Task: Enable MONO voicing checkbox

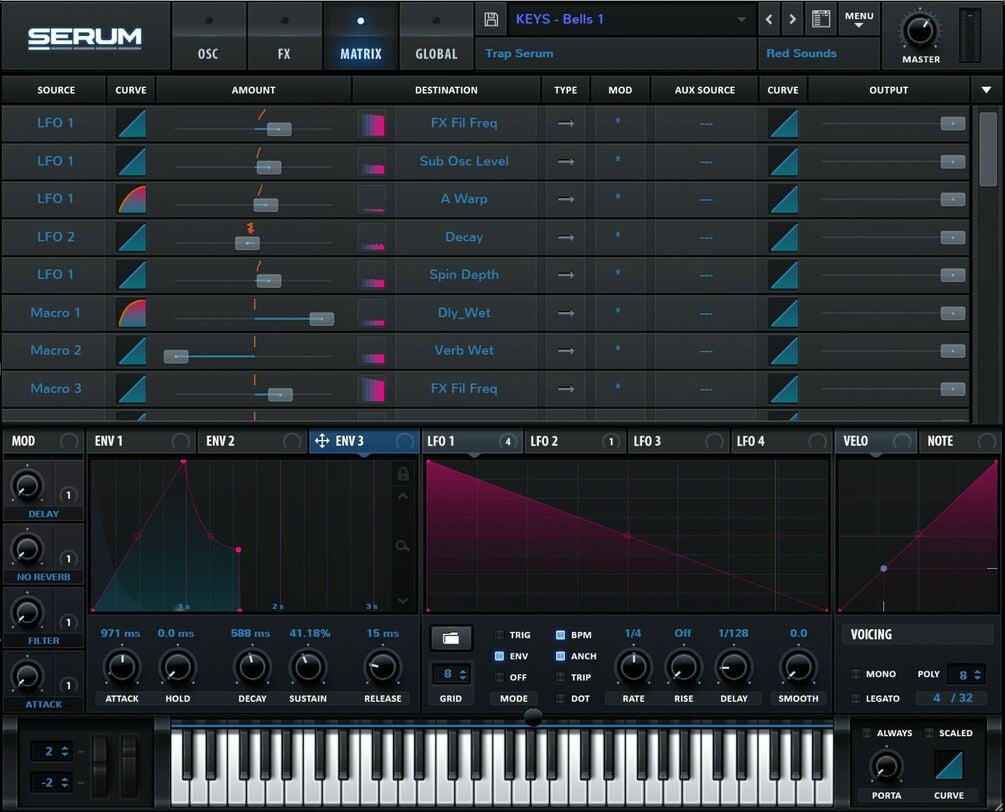Action: pos(856,674)
